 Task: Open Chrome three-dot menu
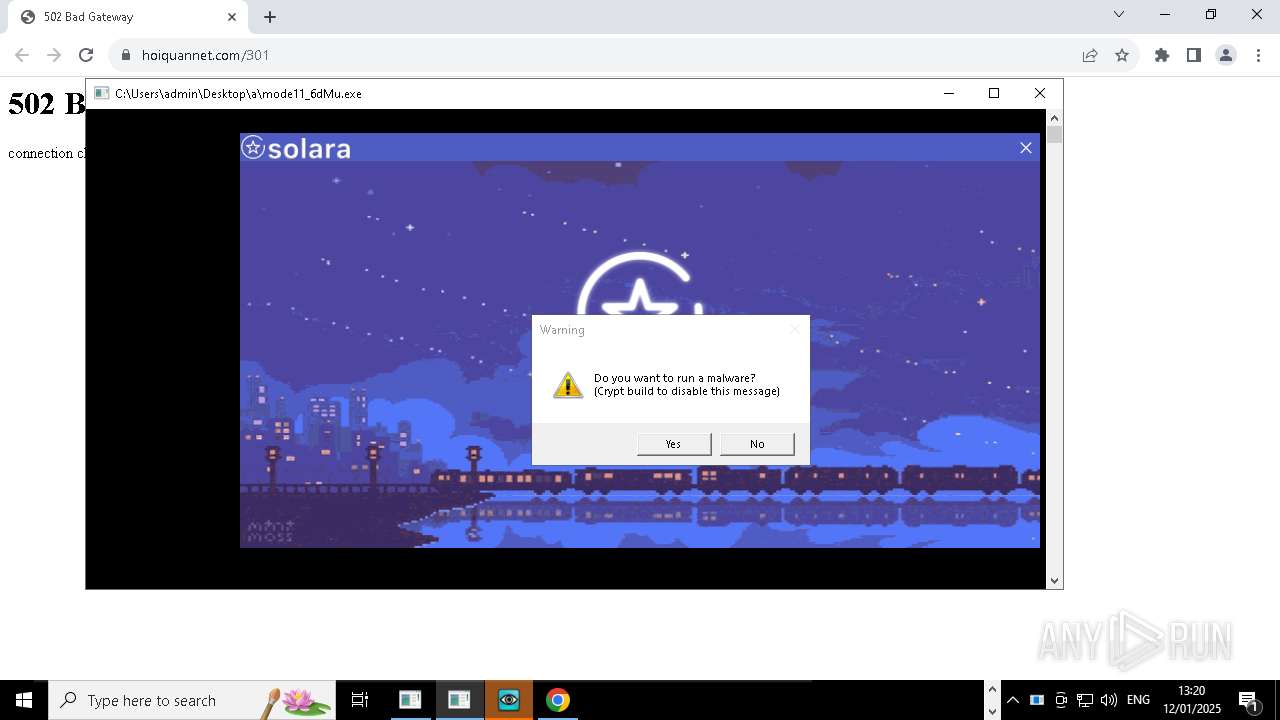click(x=1258, y=55)
